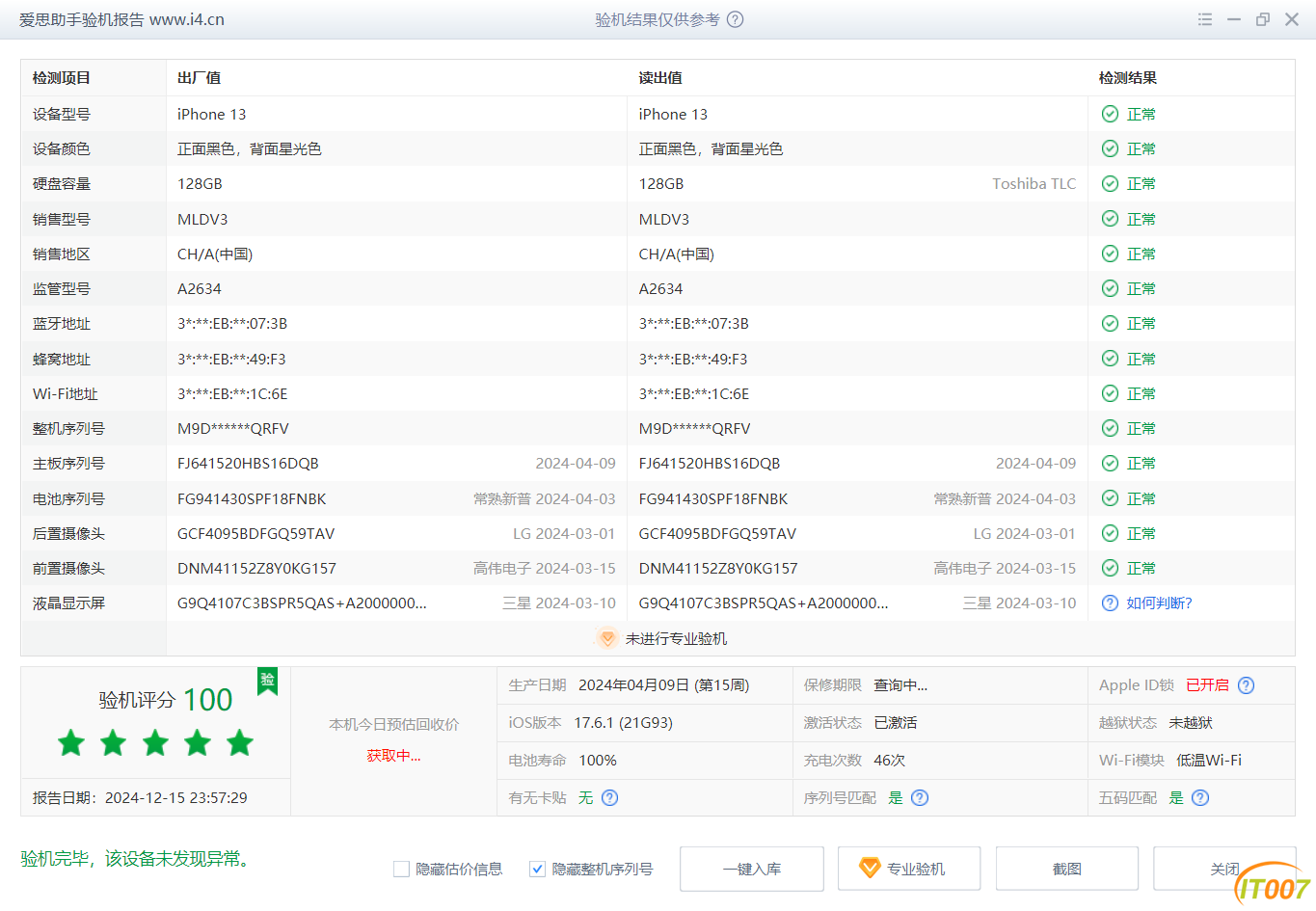The image size is (1316, 911).
Task: Click the 保修期限 查询中... value
Action: point(900,685)
